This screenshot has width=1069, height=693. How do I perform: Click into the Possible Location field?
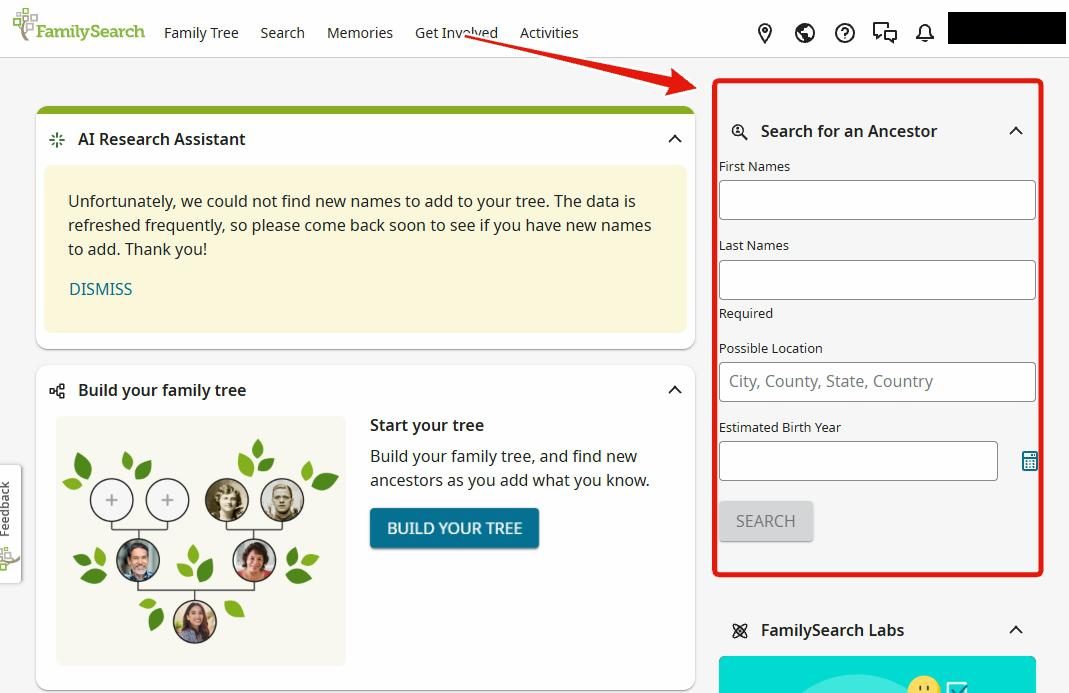pos(877,381)
